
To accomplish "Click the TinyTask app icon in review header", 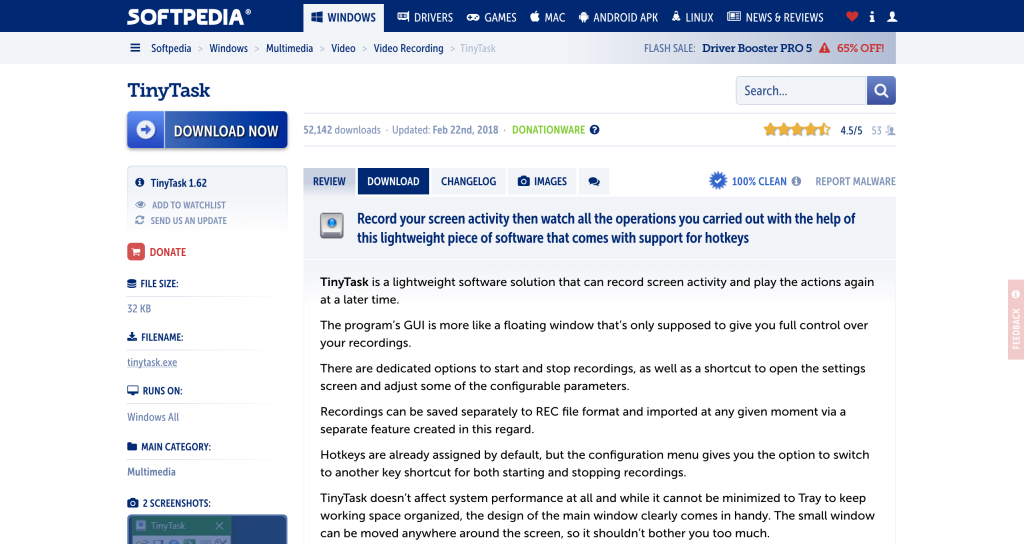I will point(332,225).
